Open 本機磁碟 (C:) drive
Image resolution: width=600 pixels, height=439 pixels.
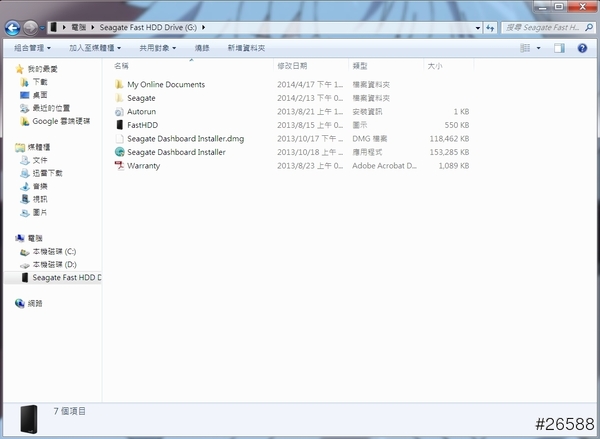coord(54,251)
